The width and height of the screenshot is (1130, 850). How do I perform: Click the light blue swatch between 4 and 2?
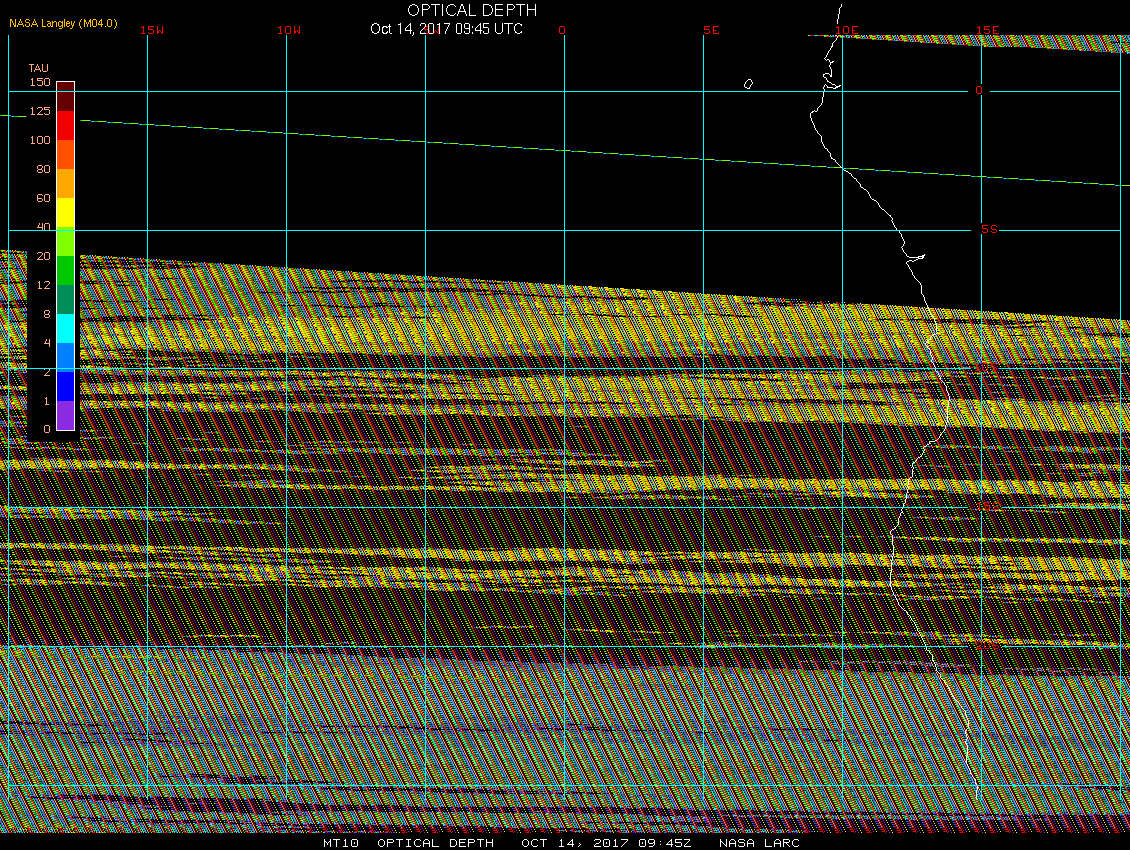pos(66,357)
